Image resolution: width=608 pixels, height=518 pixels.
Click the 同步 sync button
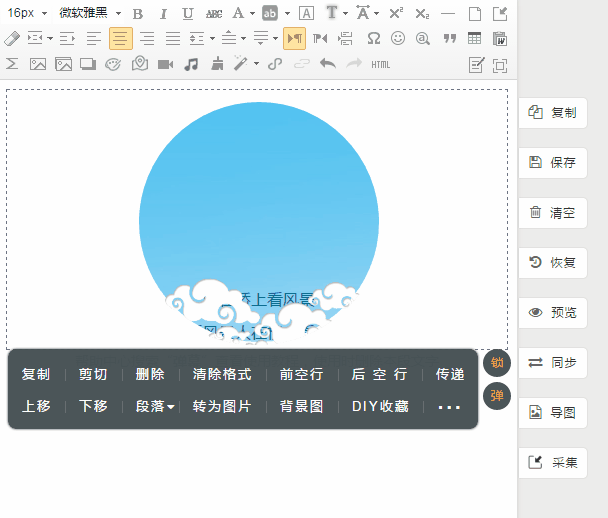click(553, 363)
